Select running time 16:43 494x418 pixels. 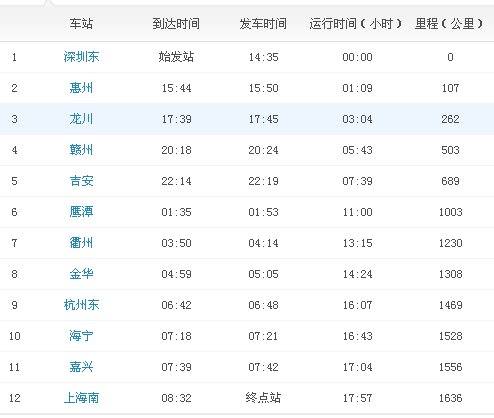[357, 336]
